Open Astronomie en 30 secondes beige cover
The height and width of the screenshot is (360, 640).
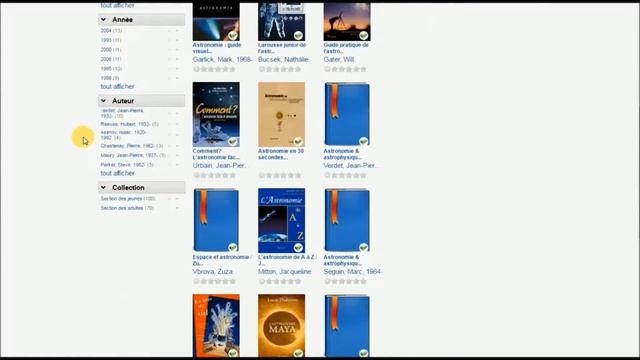tap(281, 114)
